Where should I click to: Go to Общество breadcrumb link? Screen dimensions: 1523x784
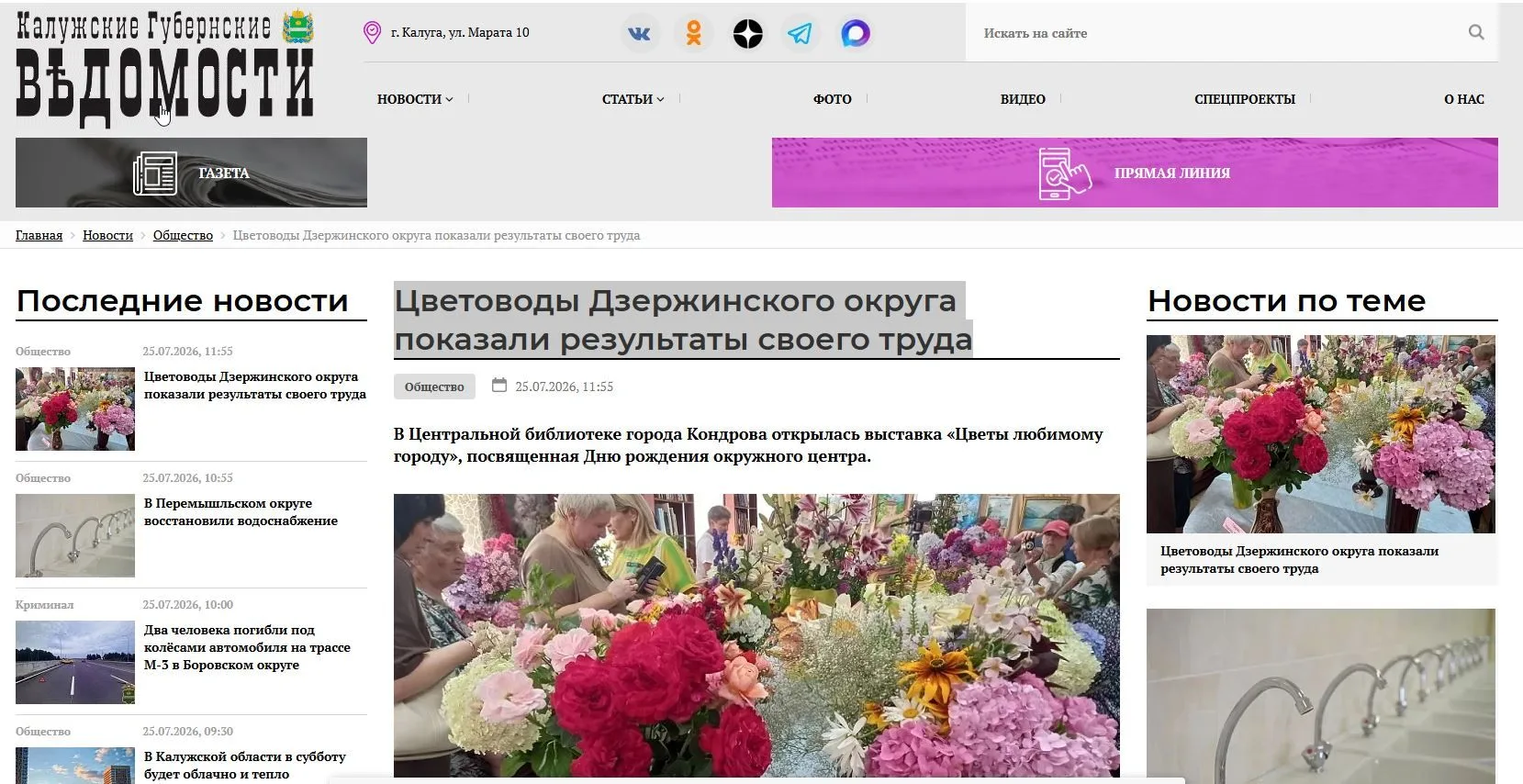(x=183, y=235)
